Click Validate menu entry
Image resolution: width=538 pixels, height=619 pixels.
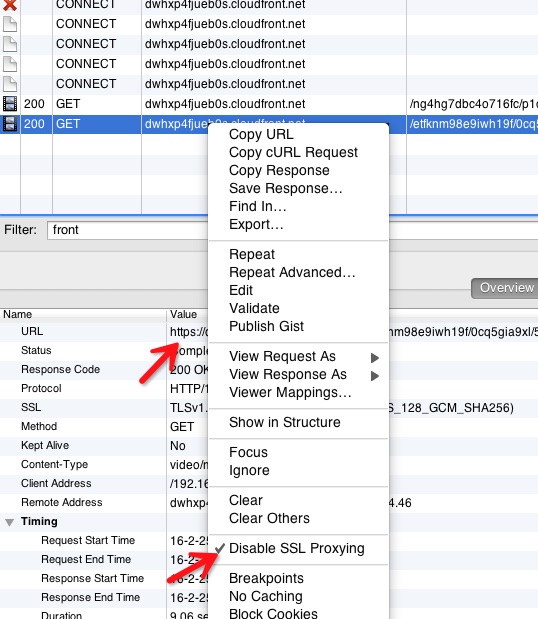point(254,308)
